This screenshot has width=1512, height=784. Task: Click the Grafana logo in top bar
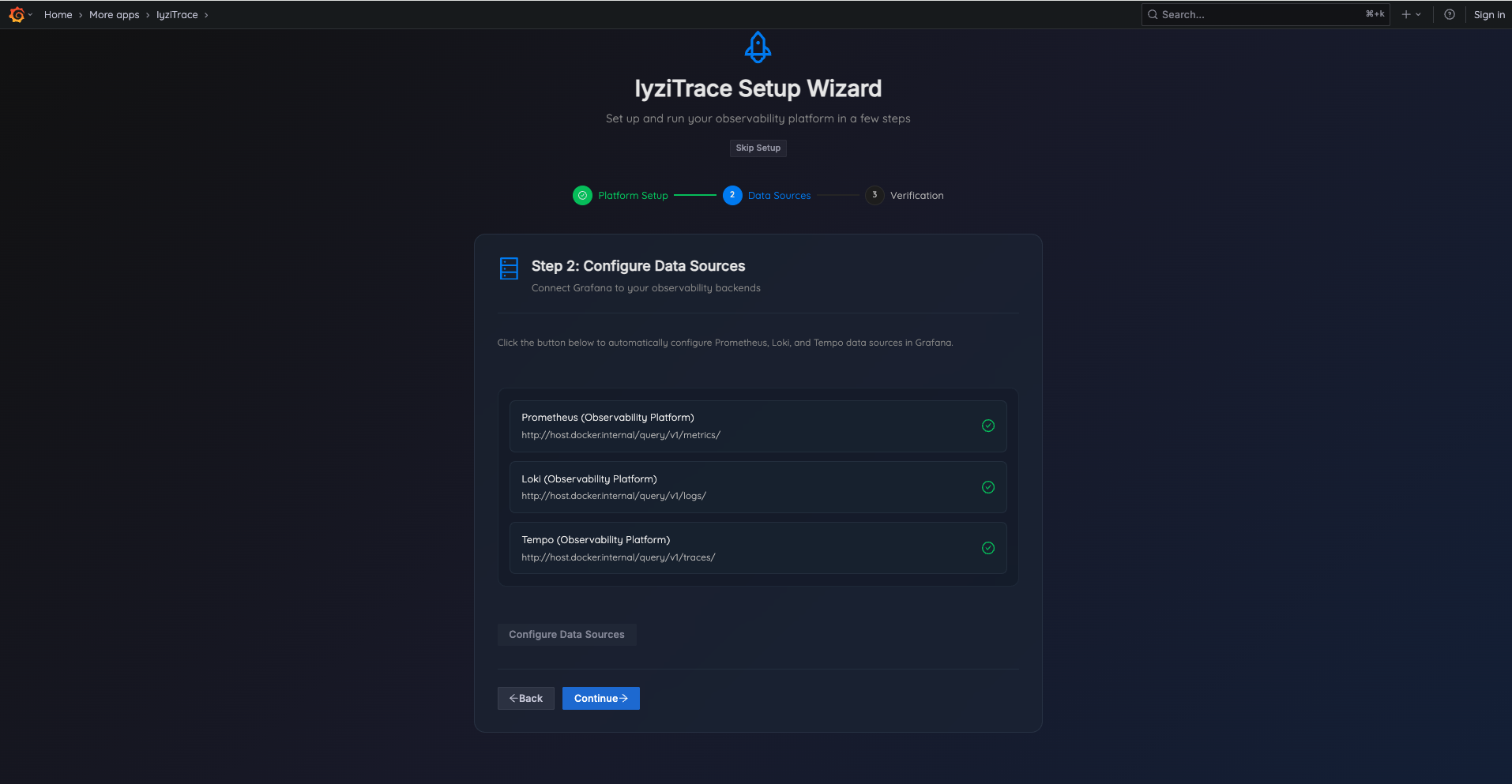tap(16, 14)
